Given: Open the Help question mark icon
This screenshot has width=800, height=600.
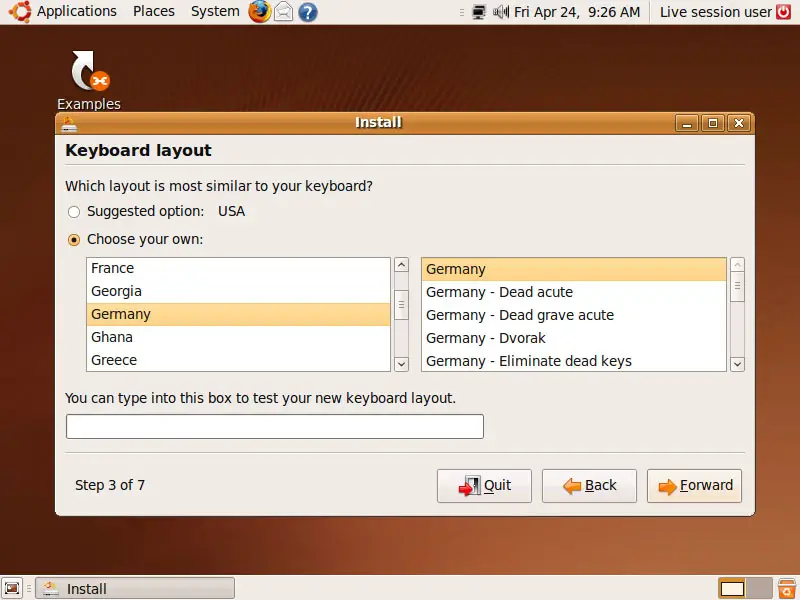Looking at the screenshot, I should click(308, 12).
